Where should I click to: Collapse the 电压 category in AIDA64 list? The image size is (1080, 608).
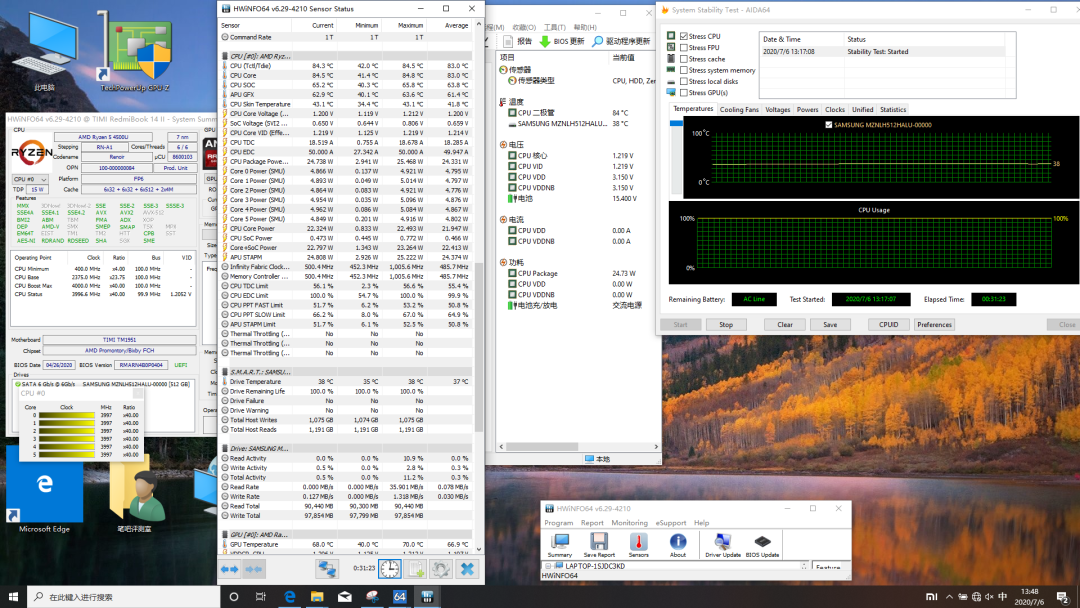click(503, 145)
